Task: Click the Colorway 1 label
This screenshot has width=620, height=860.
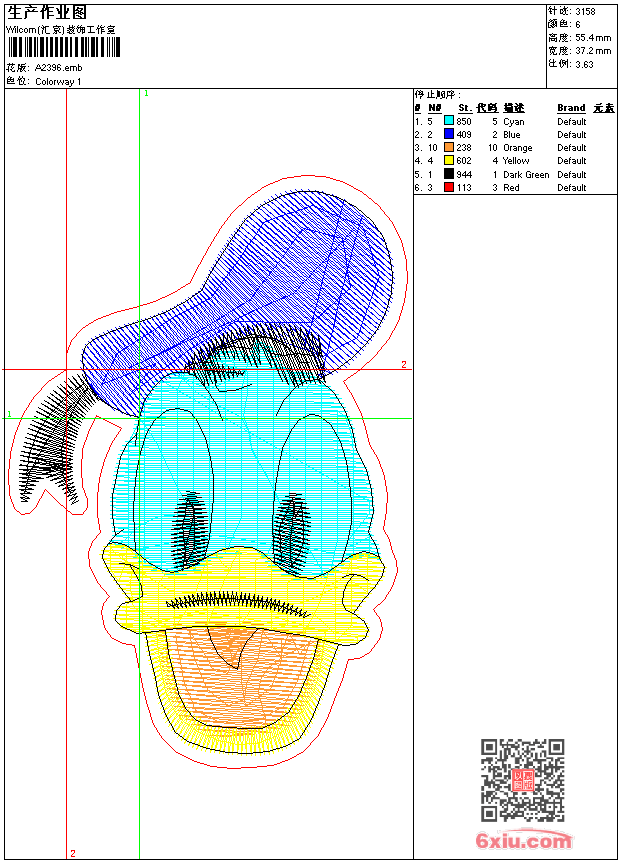Action: (59, 81)
